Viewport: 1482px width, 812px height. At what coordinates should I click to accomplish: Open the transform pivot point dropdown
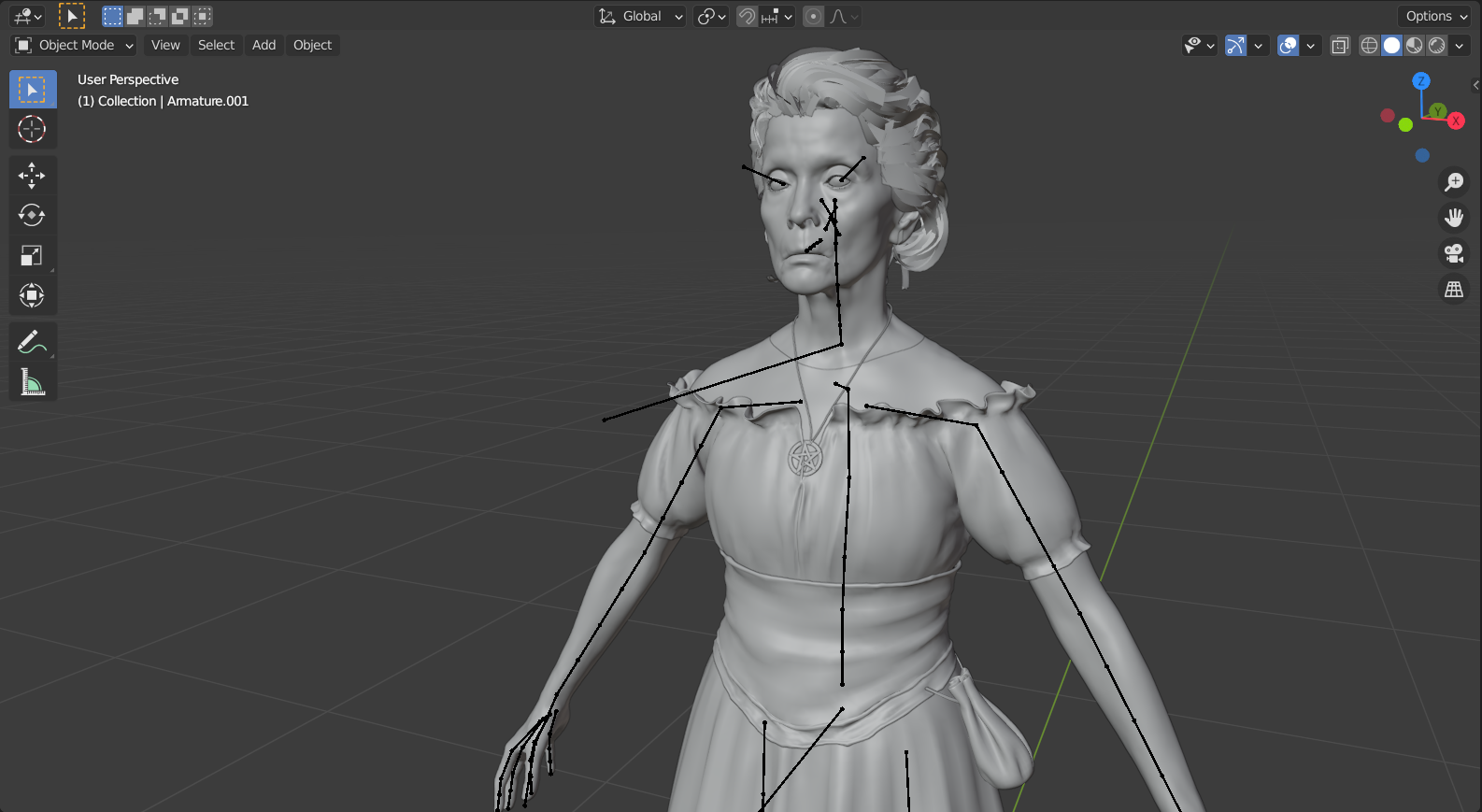point(711,16)
